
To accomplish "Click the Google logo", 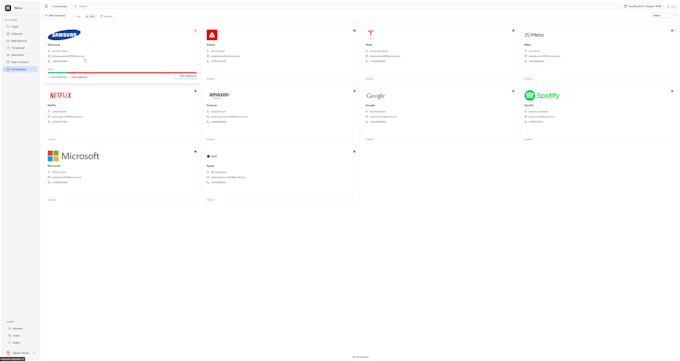I will point(376,95).
